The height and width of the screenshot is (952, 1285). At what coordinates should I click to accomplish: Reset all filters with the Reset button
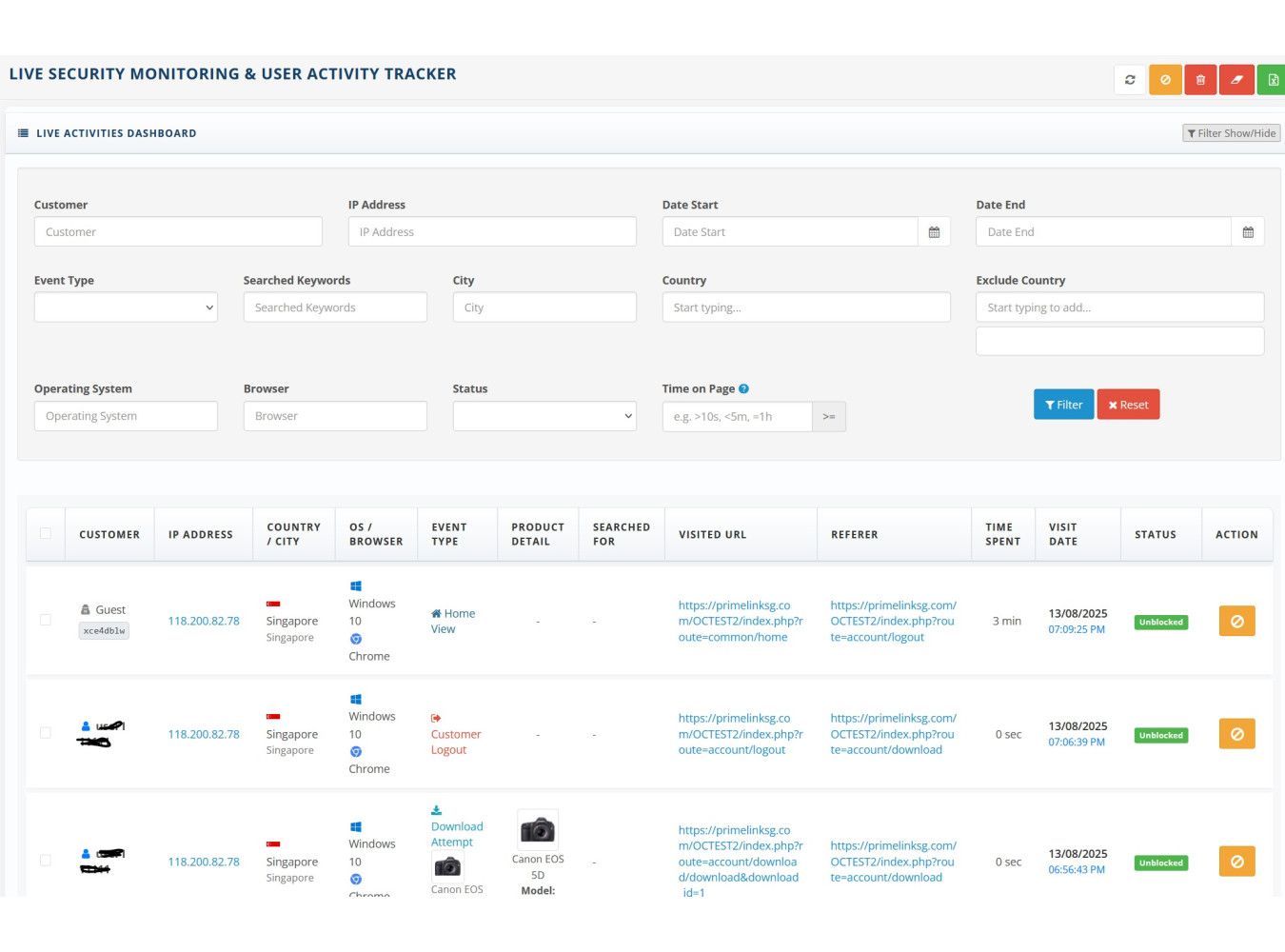(x=1128, y=405)
